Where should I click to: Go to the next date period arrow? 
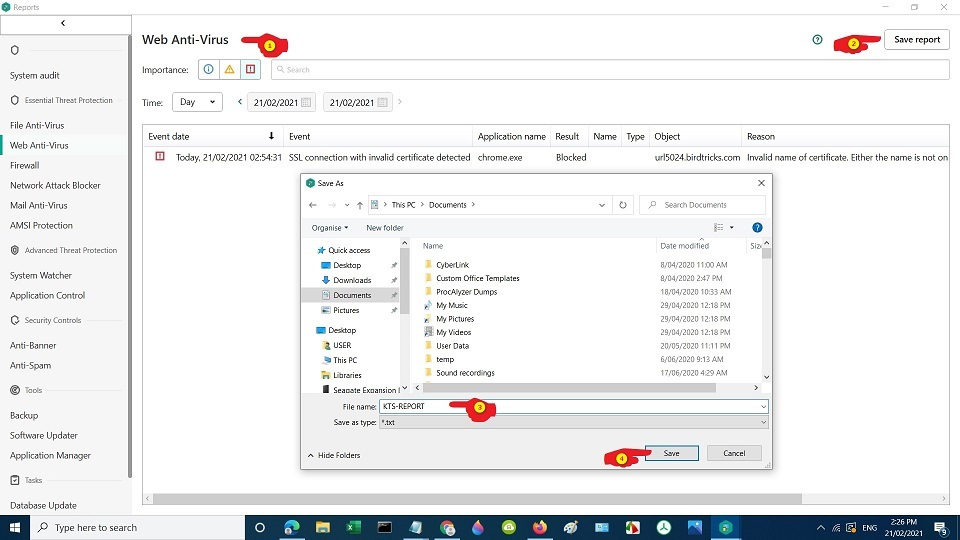click(400, 102)
